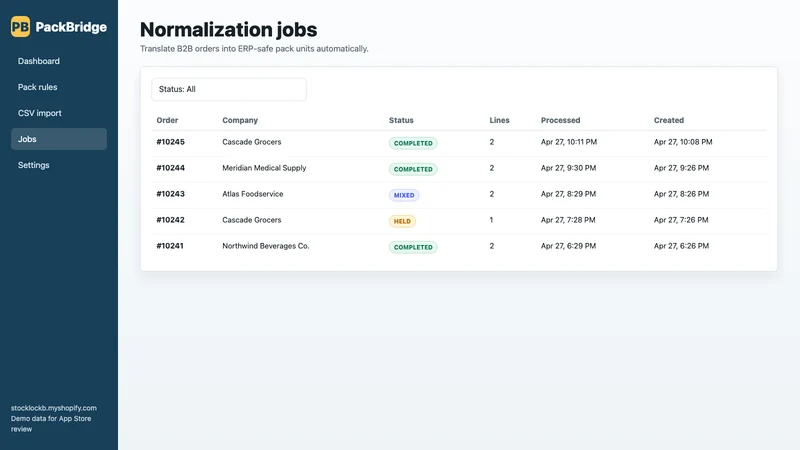Viewport: 800px width, 450px height.
Task: Click processed time Apr 27, 6:29 PM
Action: pos(568,246)
